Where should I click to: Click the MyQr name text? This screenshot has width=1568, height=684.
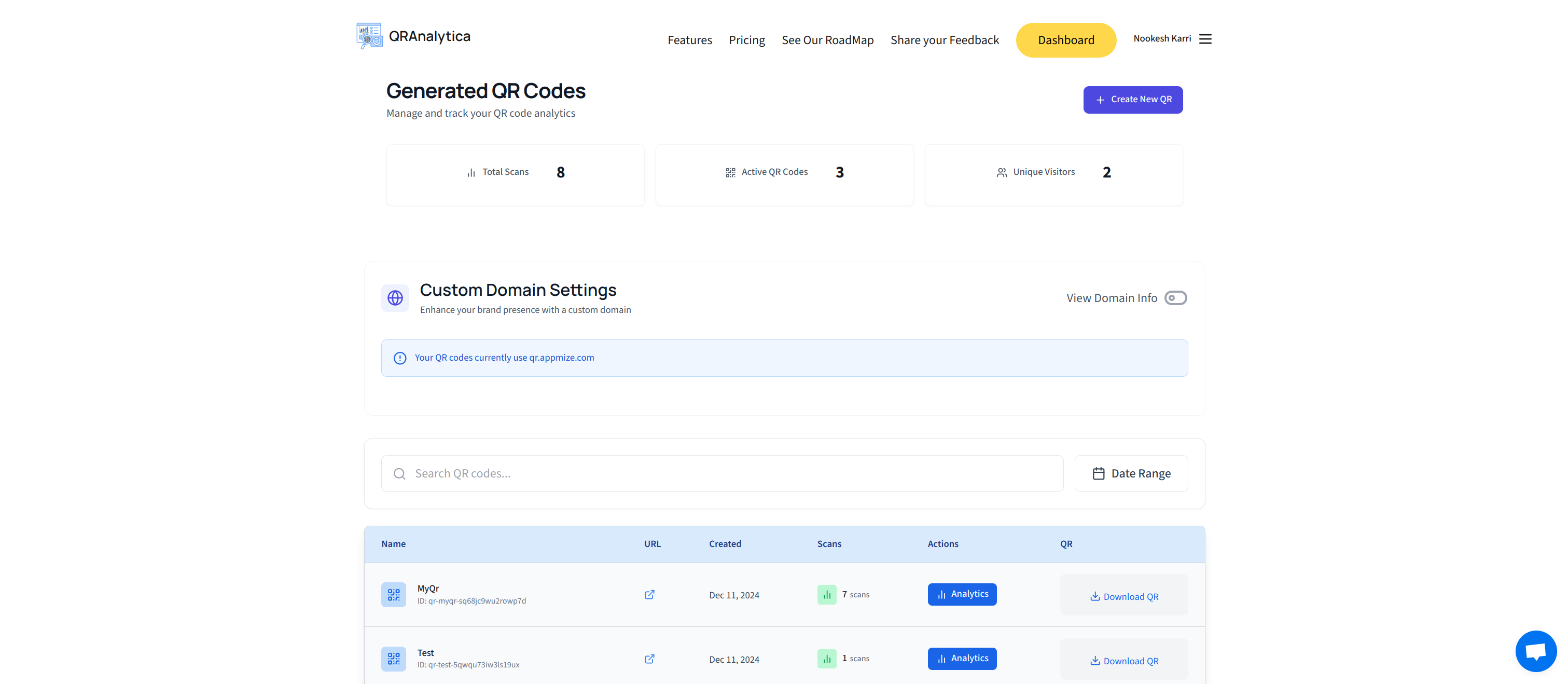(428, 589)
